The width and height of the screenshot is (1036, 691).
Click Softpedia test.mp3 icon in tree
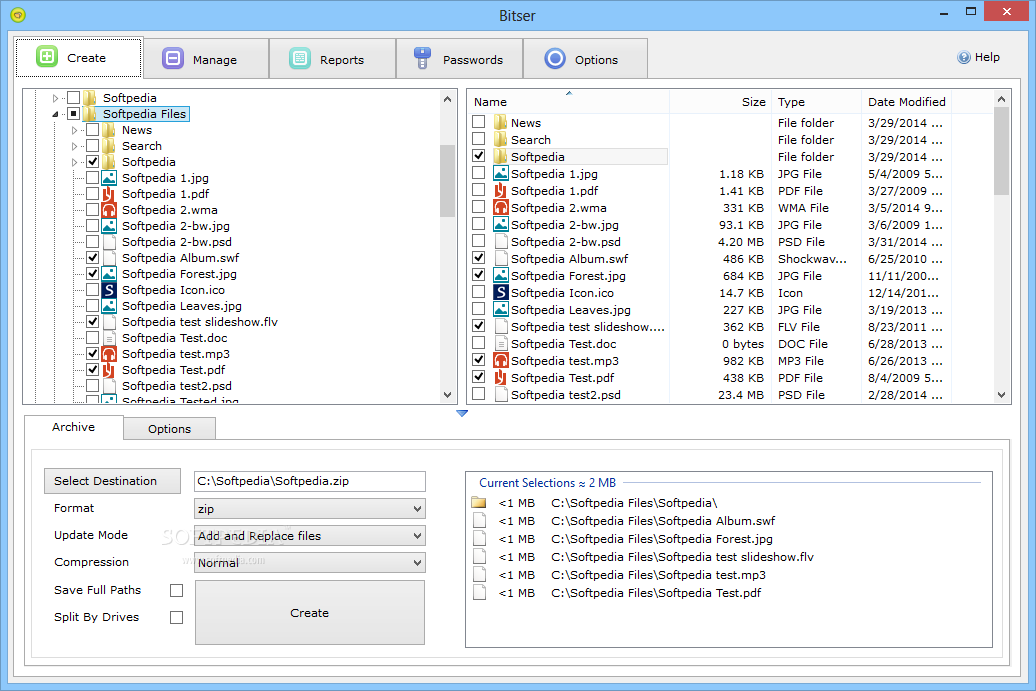click(109, 353)
